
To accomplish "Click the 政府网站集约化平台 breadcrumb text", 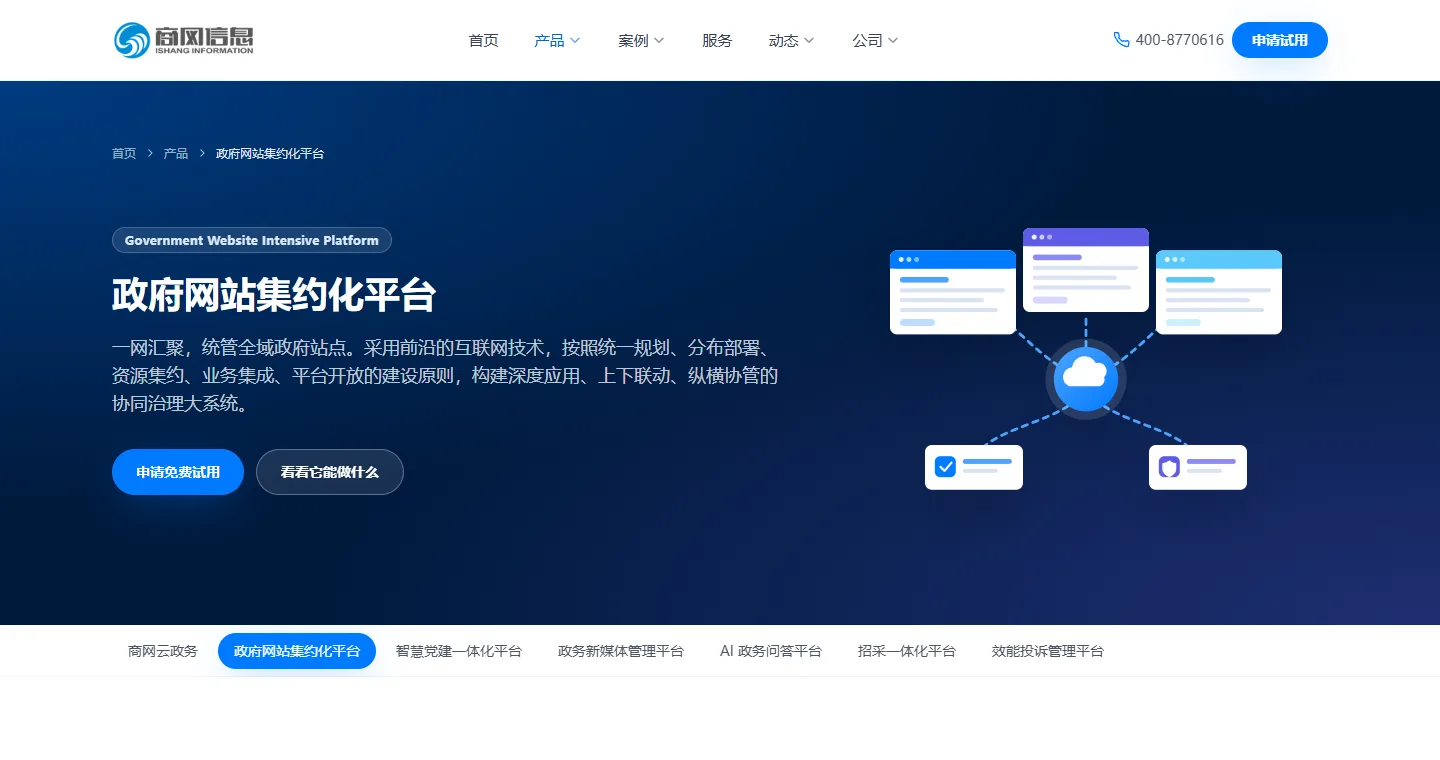I will point(270,154).
